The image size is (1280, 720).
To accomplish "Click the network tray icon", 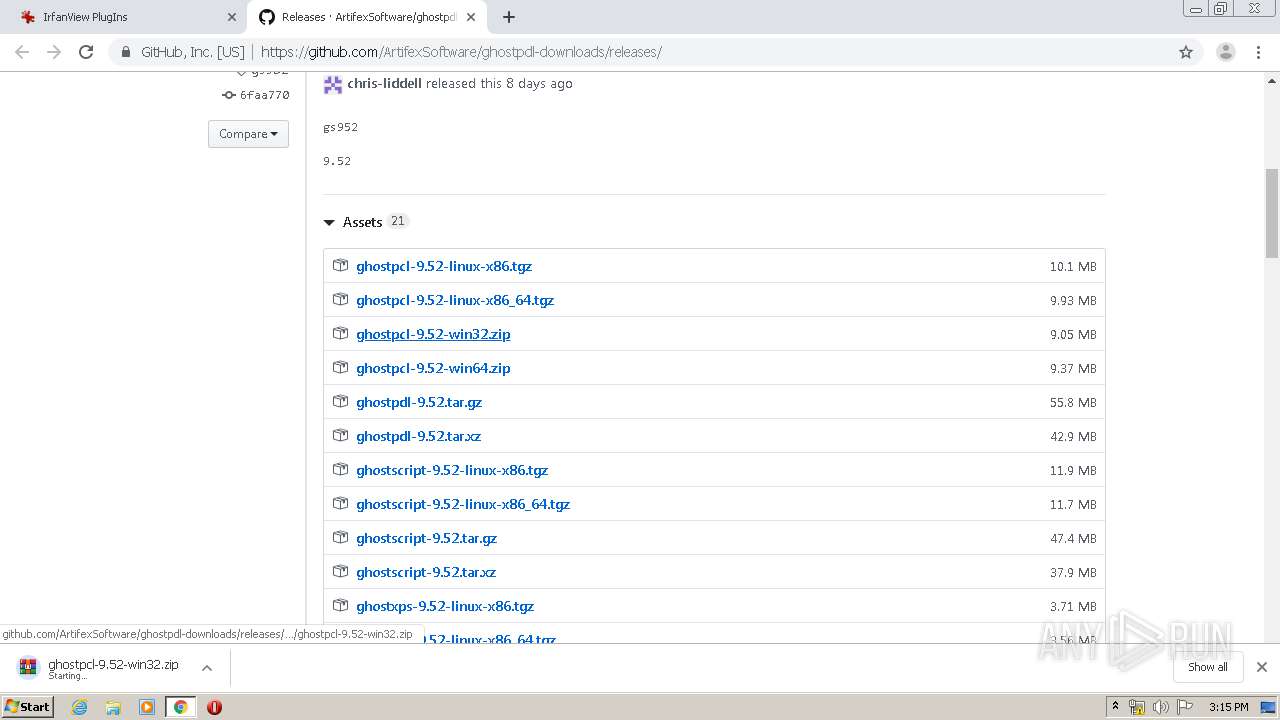I will pyautogui.click(x=1137, y=707).
